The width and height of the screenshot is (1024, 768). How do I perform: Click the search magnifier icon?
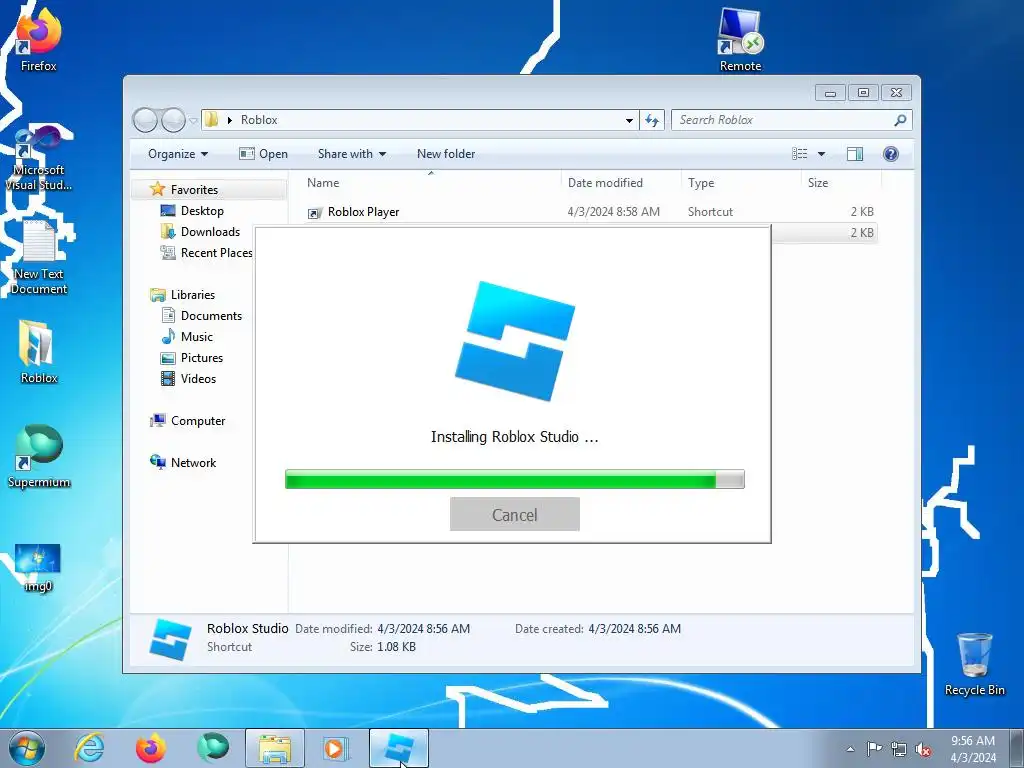coord(901,120)
